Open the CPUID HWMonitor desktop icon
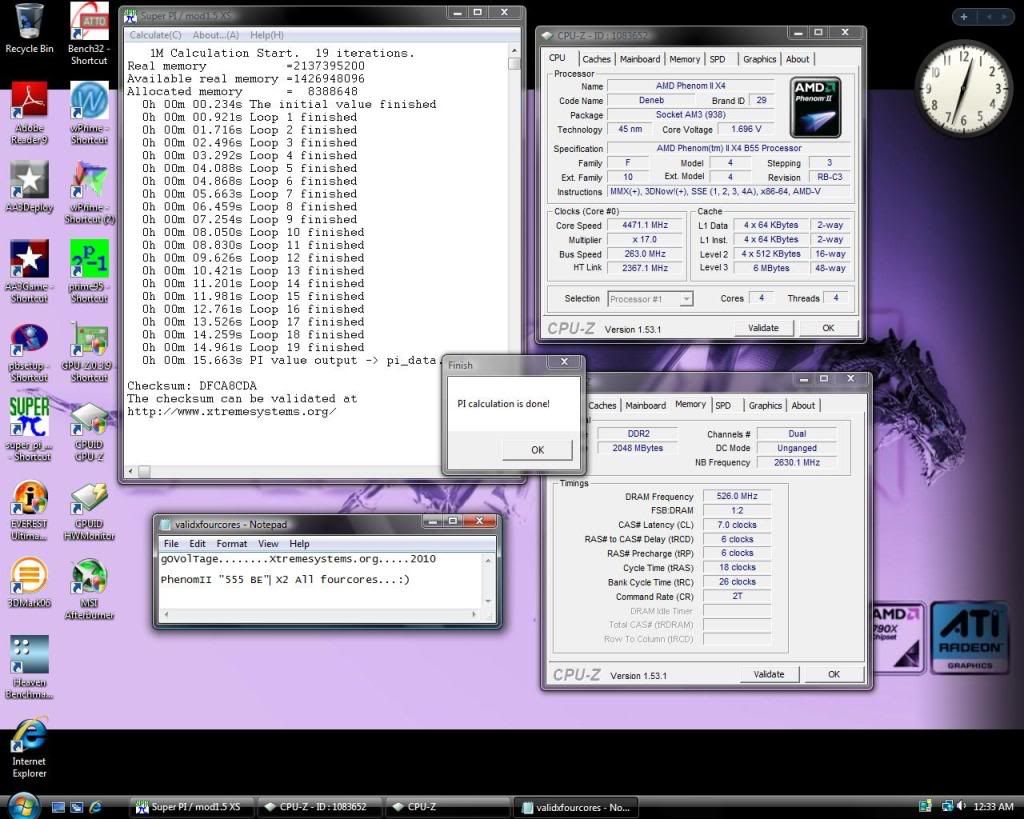 coord(89,498)
